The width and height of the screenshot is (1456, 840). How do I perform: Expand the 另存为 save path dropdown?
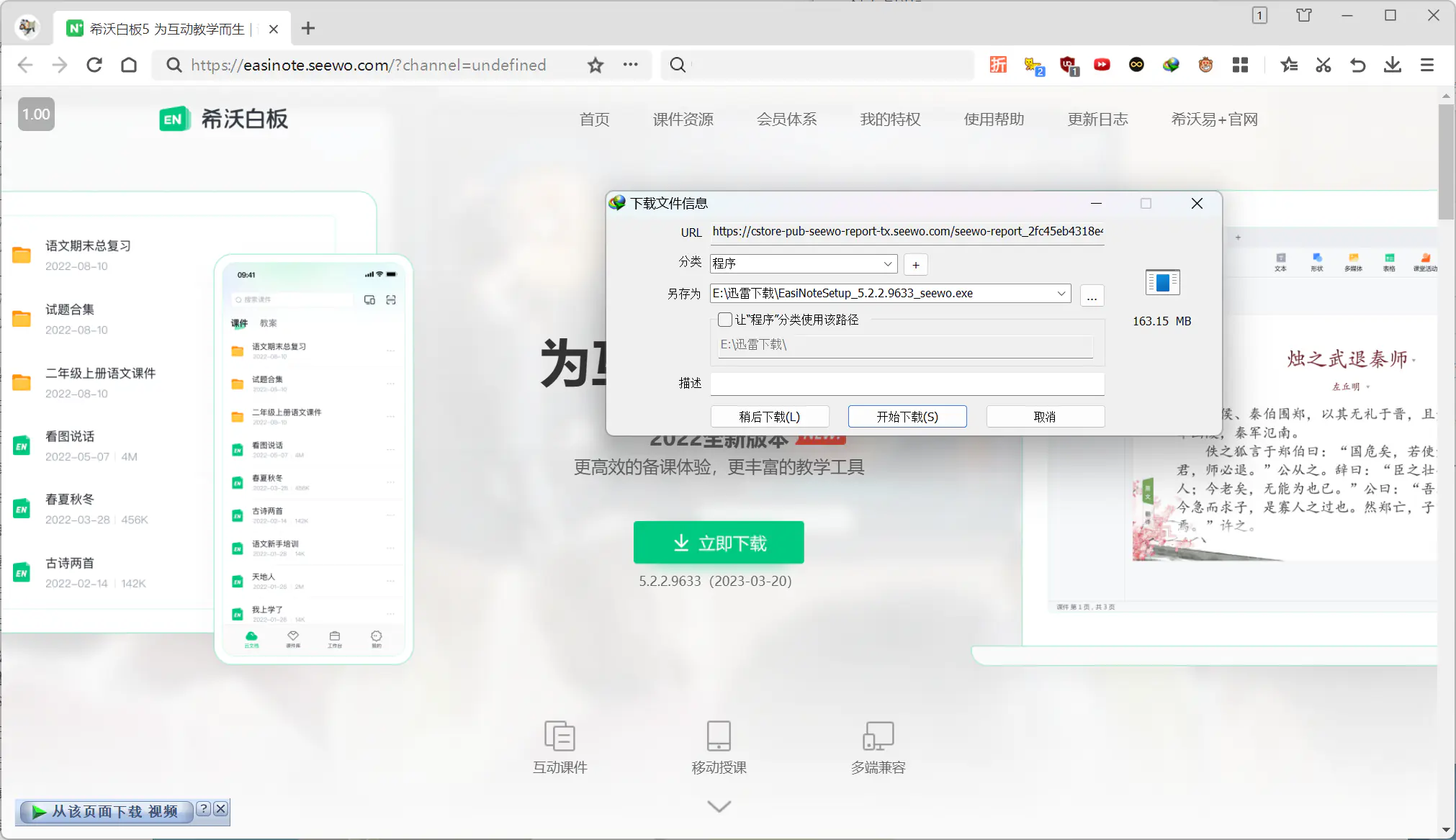[1061, 293]
